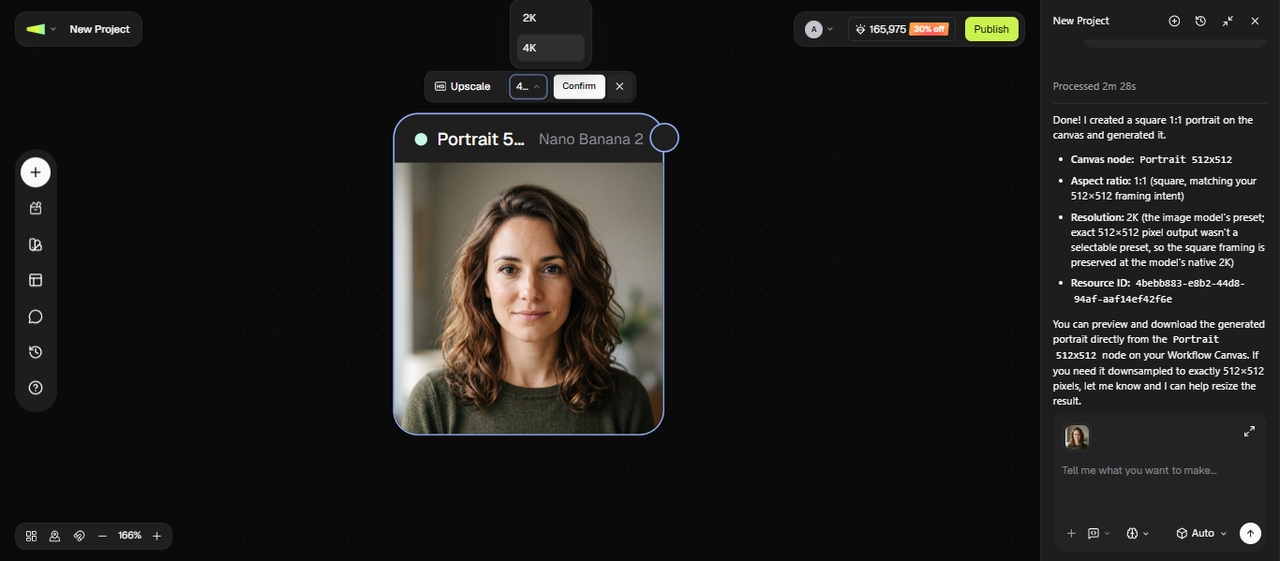Zoom in with the plus button beside 166%
Viewport: 1280px width, 561px height.
[157, 536]
